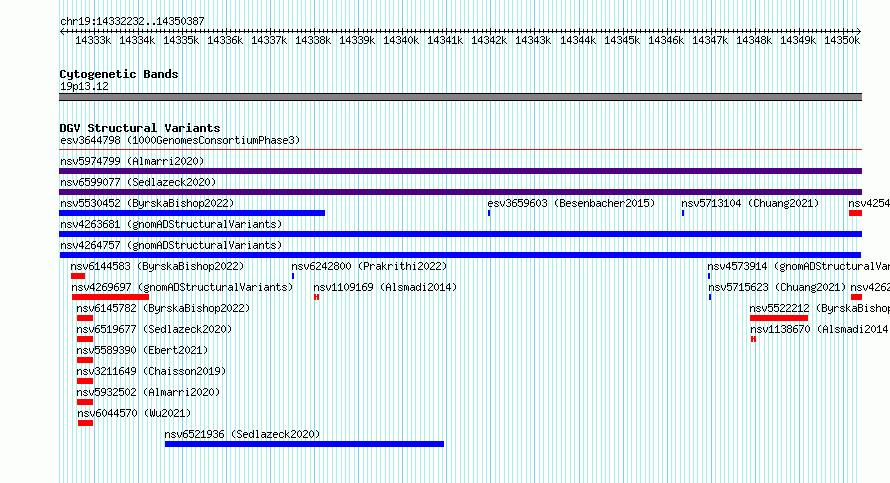
Task: Click the red nsv6144583 variant bar
Action: point(78,276)
